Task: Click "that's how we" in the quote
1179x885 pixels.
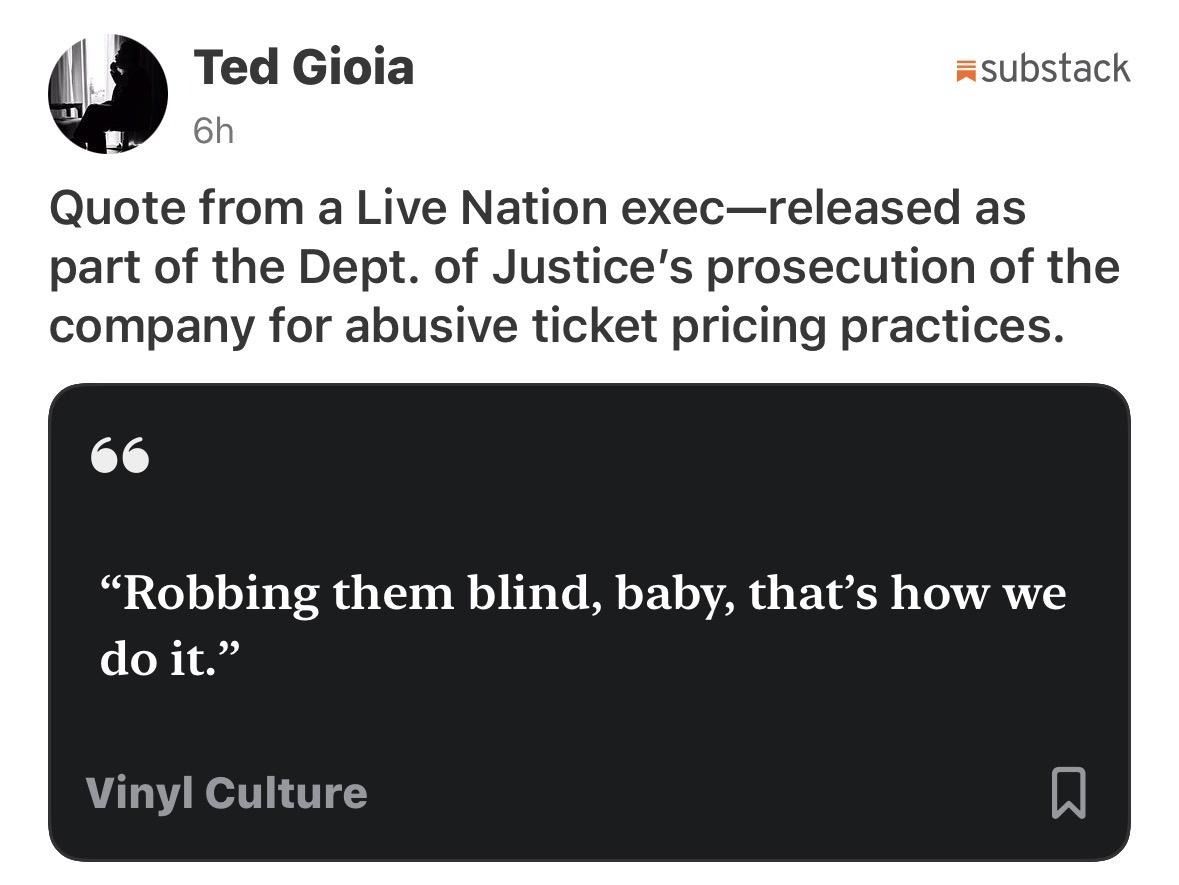Action: coord(907,593)
